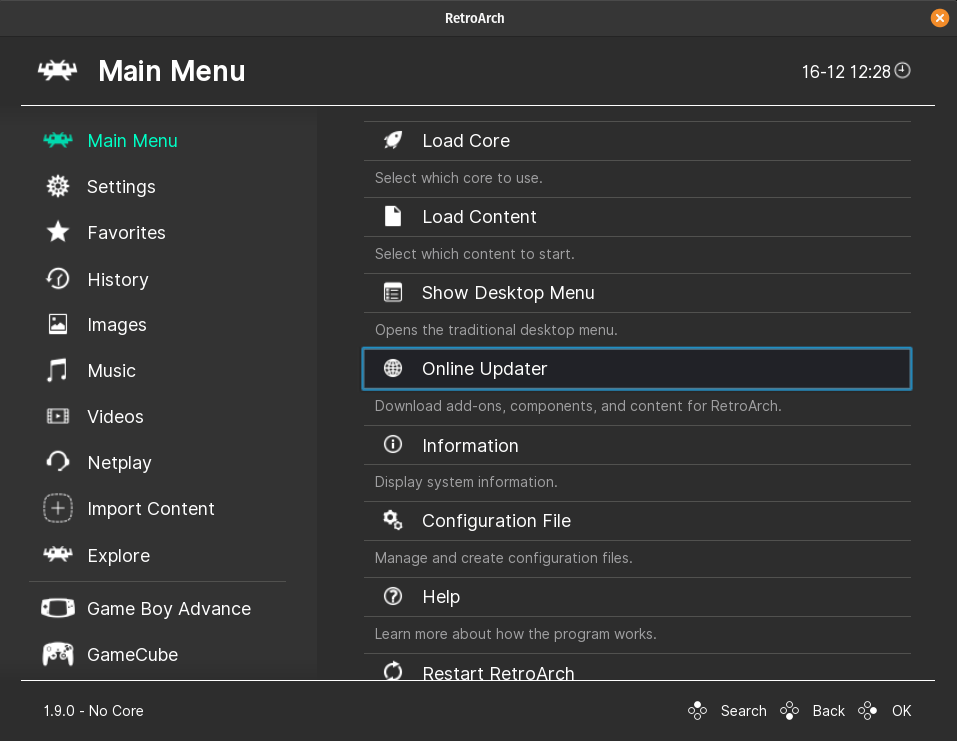Viewport: 957px width, 741px height.
Task: Click the document icon for Load Content
Action: [x=393, y=217]
